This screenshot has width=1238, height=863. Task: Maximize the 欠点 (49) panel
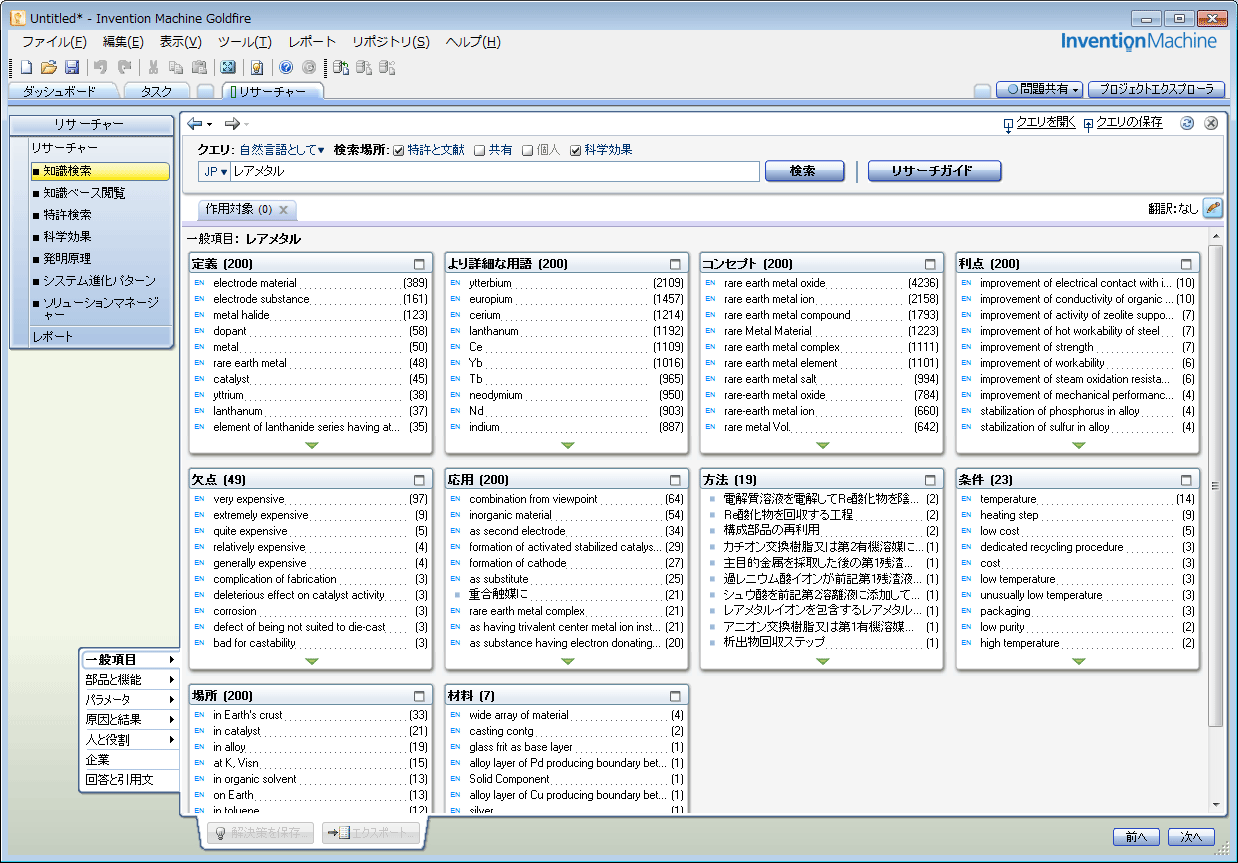(x=420, y=480)
